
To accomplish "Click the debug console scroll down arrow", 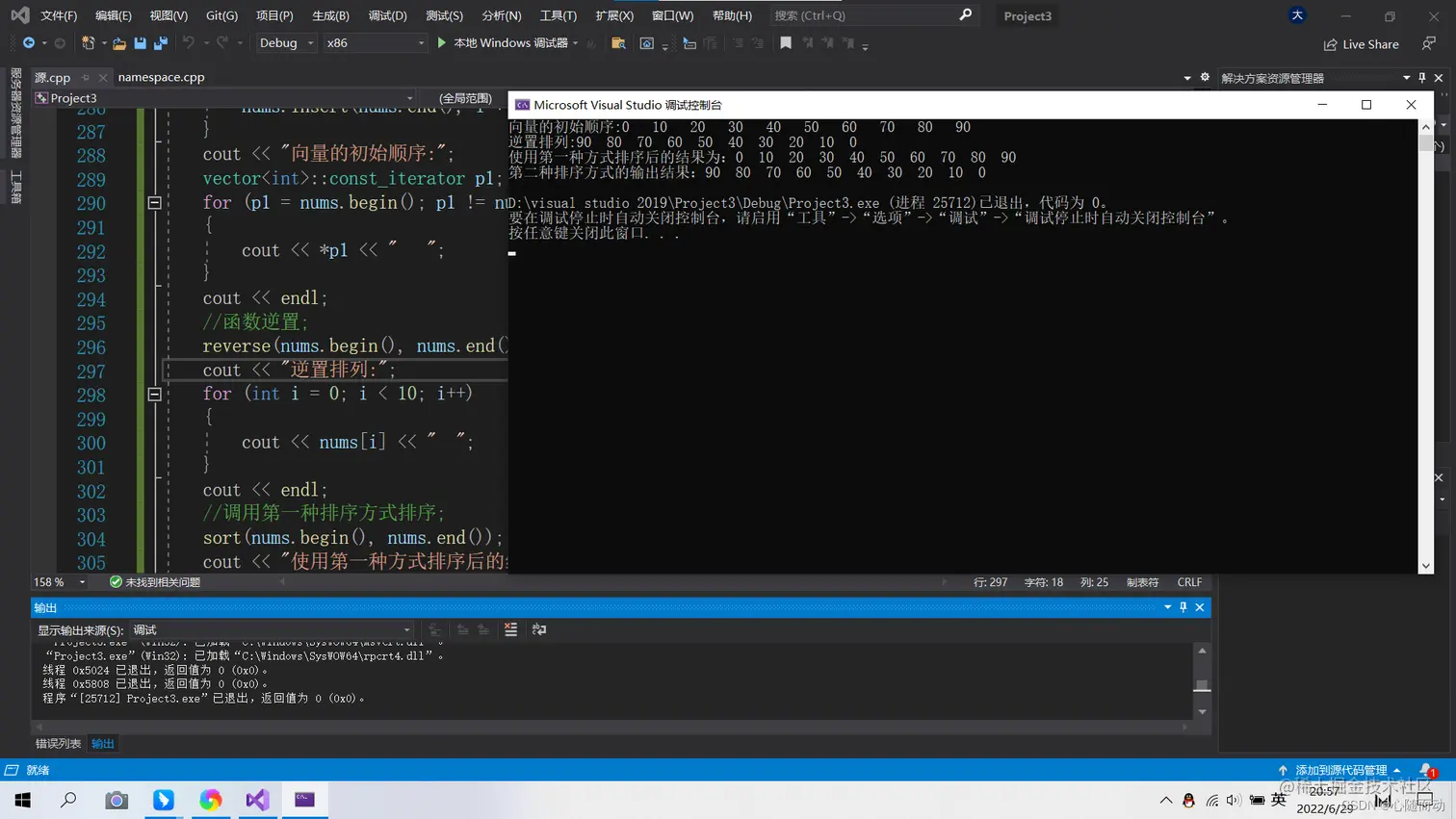I will [x=1426, y=566].
